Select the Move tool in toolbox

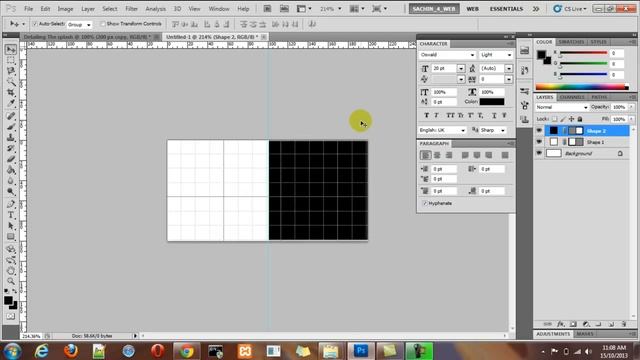(x=11, y=49)
